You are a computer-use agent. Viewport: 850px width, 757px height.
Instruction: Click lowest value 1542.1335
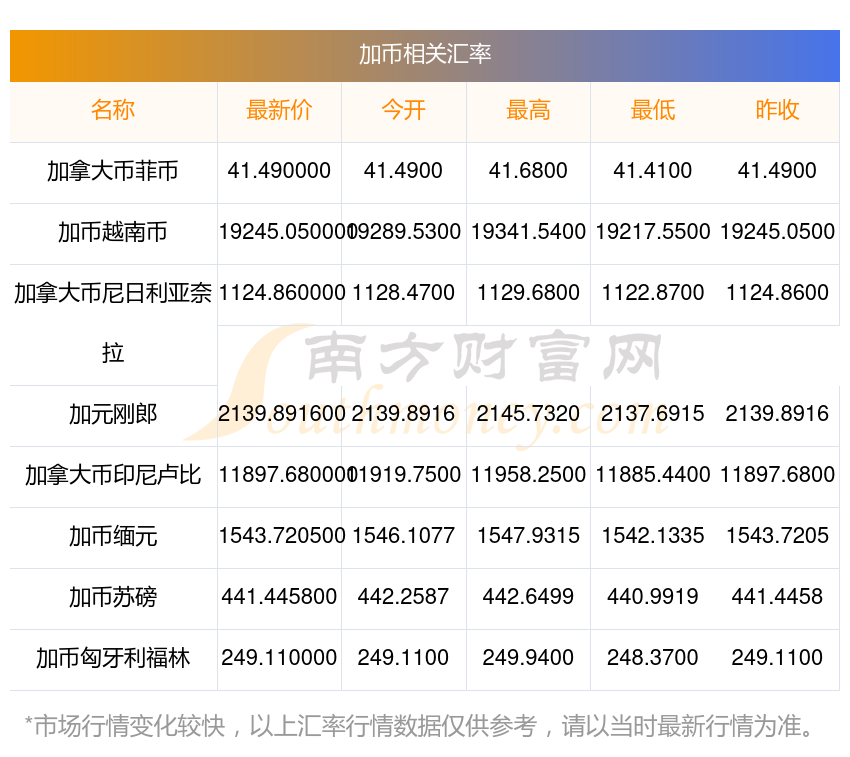coord(653,536)
